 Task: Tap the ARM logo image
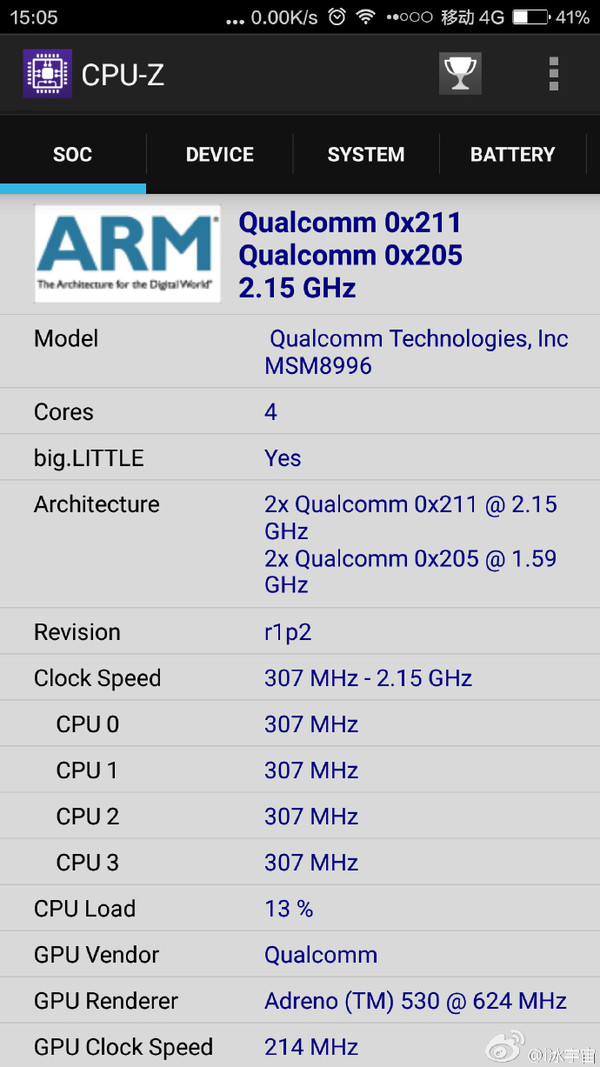(128, 254)
